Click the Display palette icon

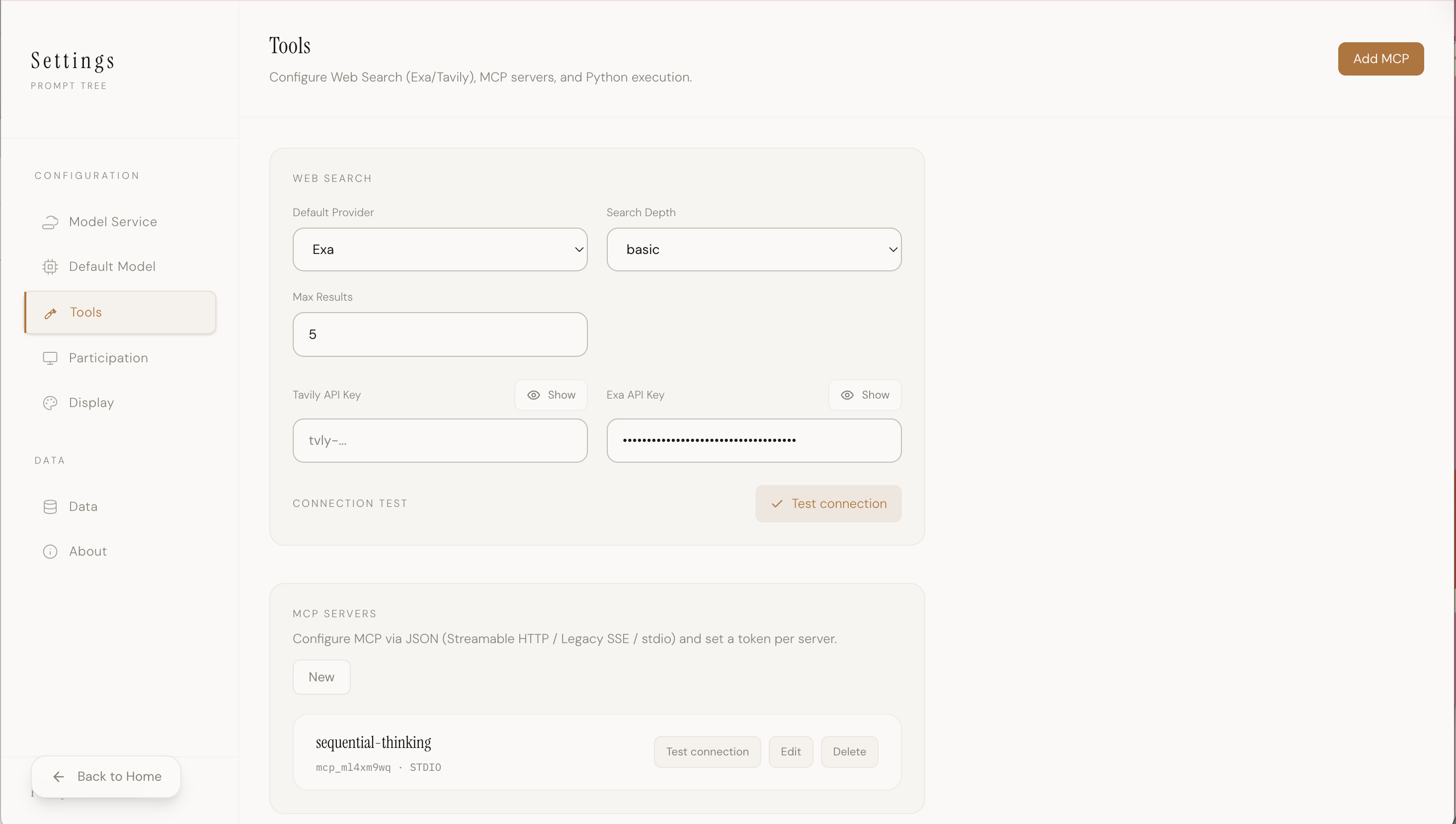click(x=50, y=403)
